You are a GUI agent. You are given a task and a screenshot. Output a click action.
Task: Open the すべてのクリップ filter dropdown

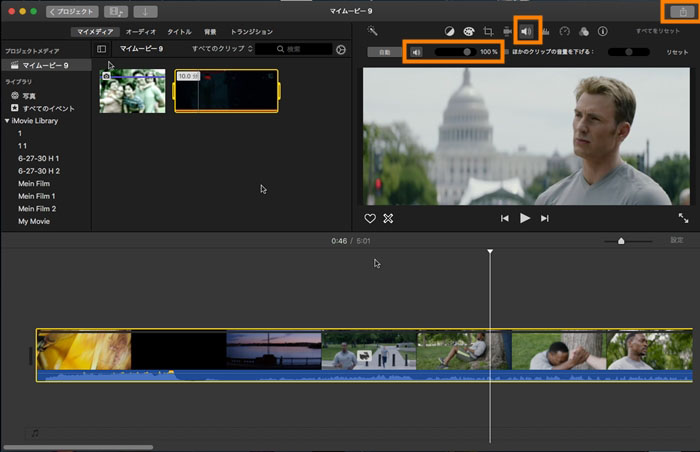[218, 49]
